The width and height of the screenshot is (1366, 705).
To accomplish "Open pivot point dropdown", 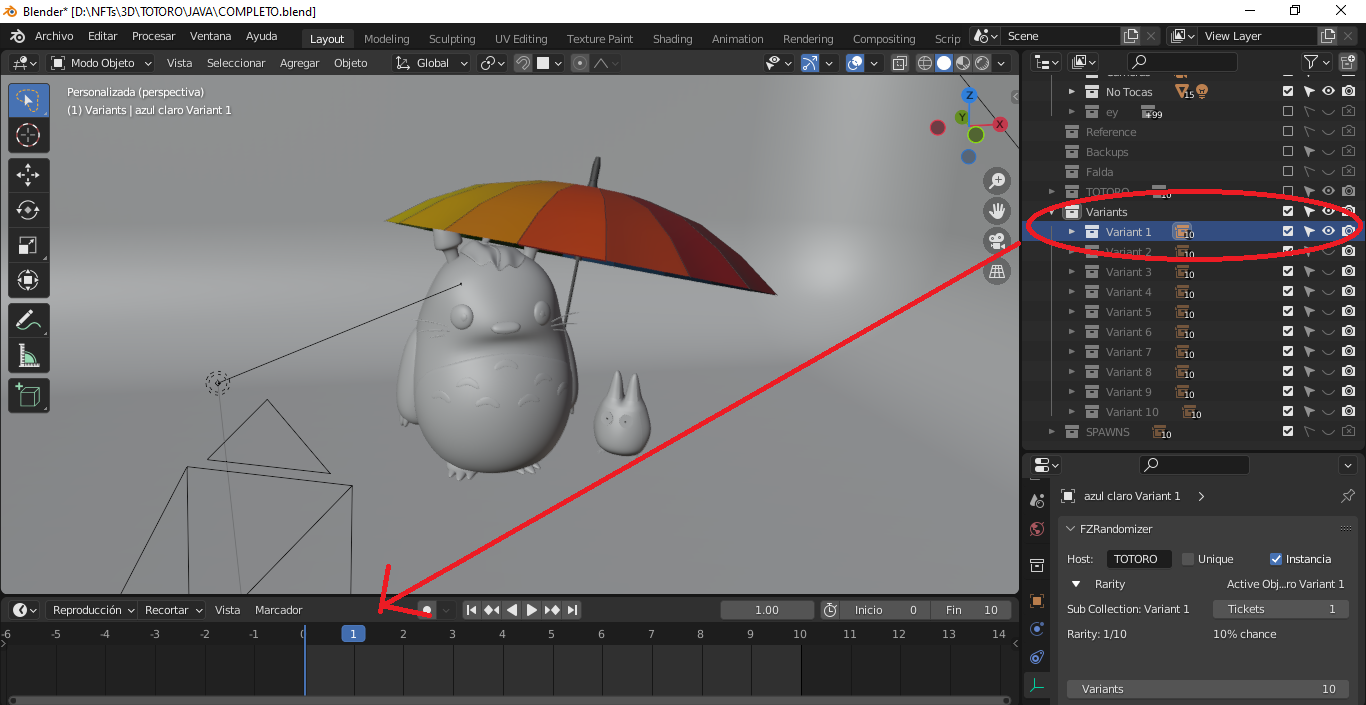I will point(493,63).
